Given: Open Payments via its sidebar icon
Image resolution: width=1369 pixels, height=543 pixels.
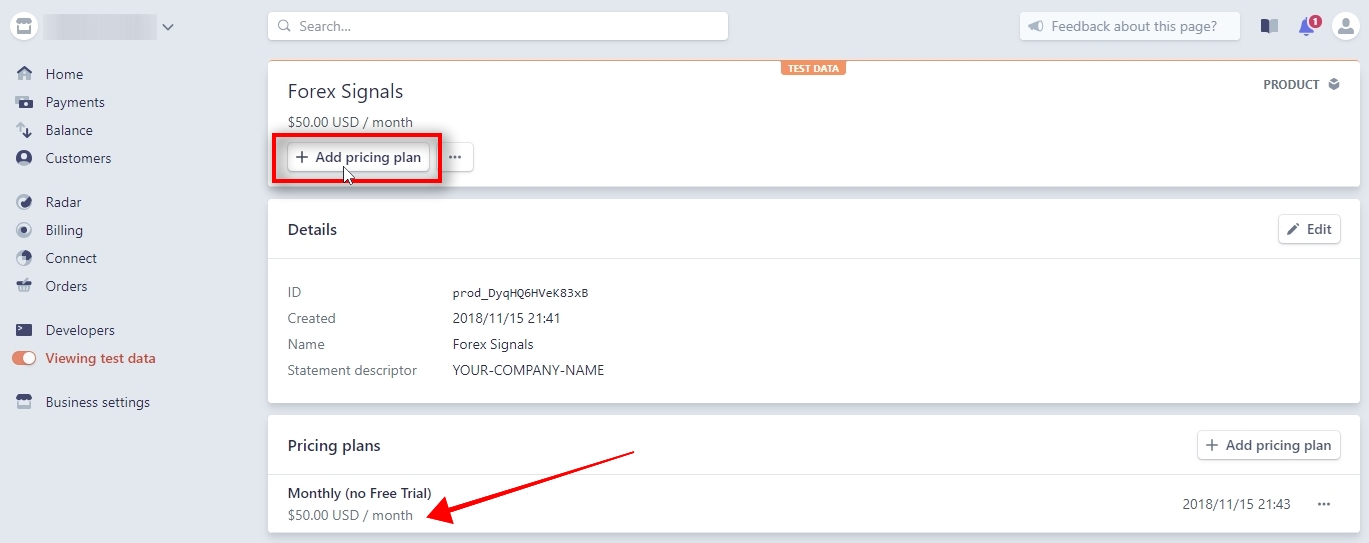Looking at the screenshot, I should (25, 102).
